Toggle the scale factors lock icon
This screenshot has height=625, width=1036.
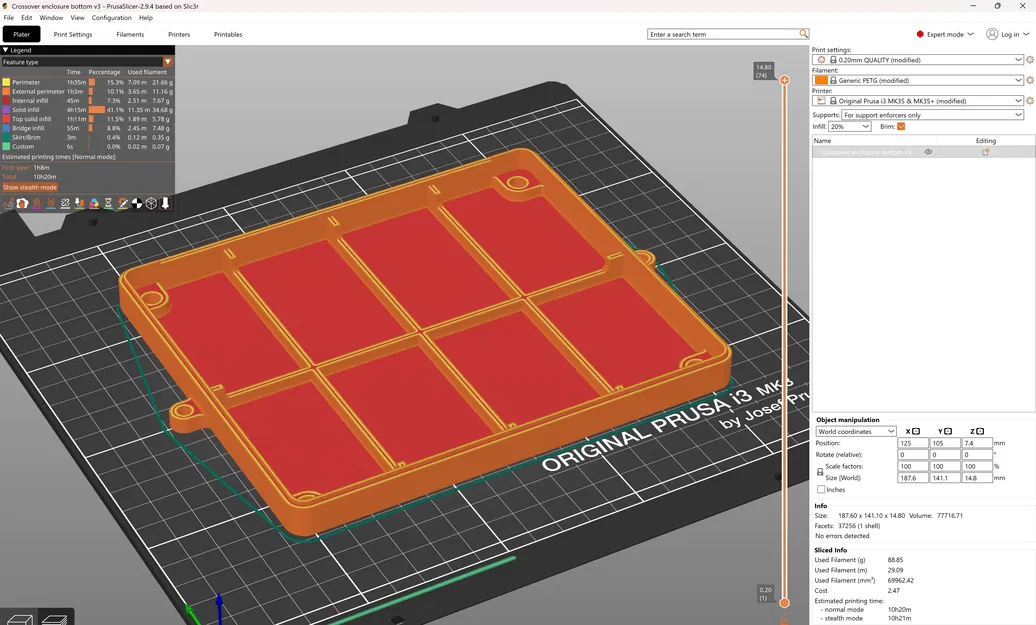pos(820,472)
